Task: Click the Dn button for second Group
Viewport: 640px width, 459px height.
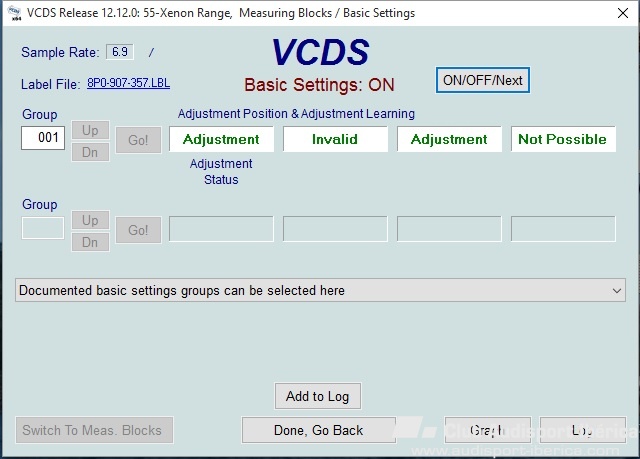Action: click(x=90, y=242)
